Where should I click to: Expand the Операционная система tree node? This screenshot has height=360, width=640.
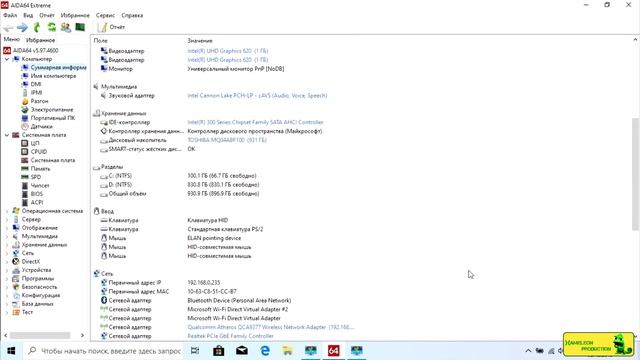(7, 211)
